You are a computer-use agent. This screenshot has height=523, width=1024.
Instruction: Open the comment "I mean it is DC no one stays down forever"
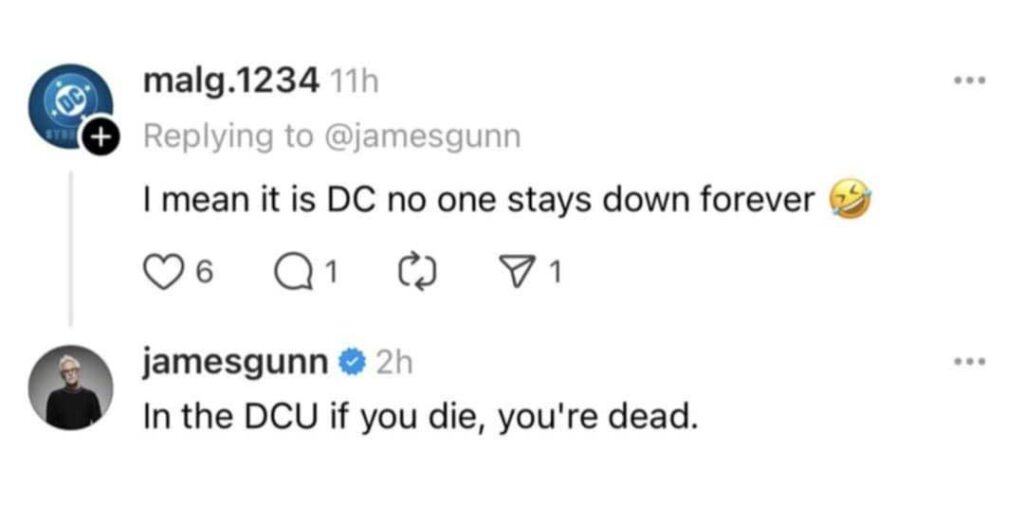click(x=478, y=202)
